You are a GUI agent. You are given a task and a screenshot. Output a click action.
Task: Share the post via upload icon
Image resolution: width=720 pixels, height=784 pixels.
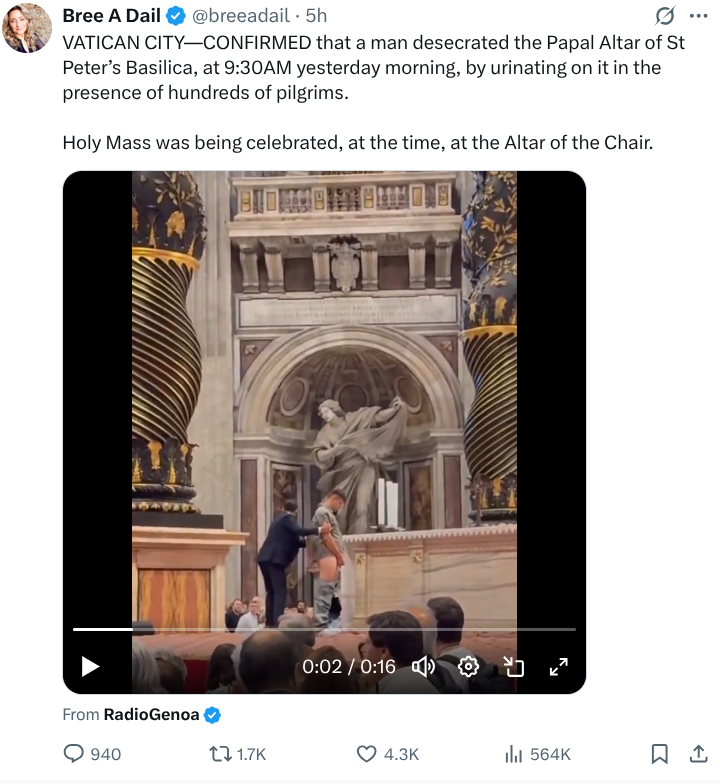coord(698,754)
